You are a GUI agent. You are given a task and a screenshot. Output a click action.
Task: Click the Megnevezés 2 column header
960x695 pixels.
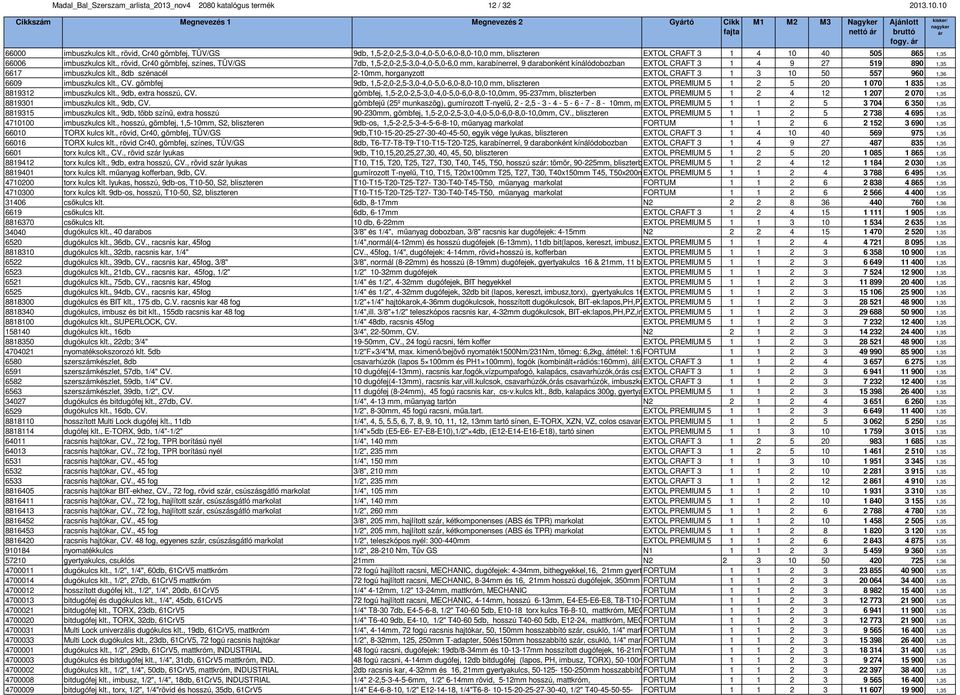coord(497,32)
